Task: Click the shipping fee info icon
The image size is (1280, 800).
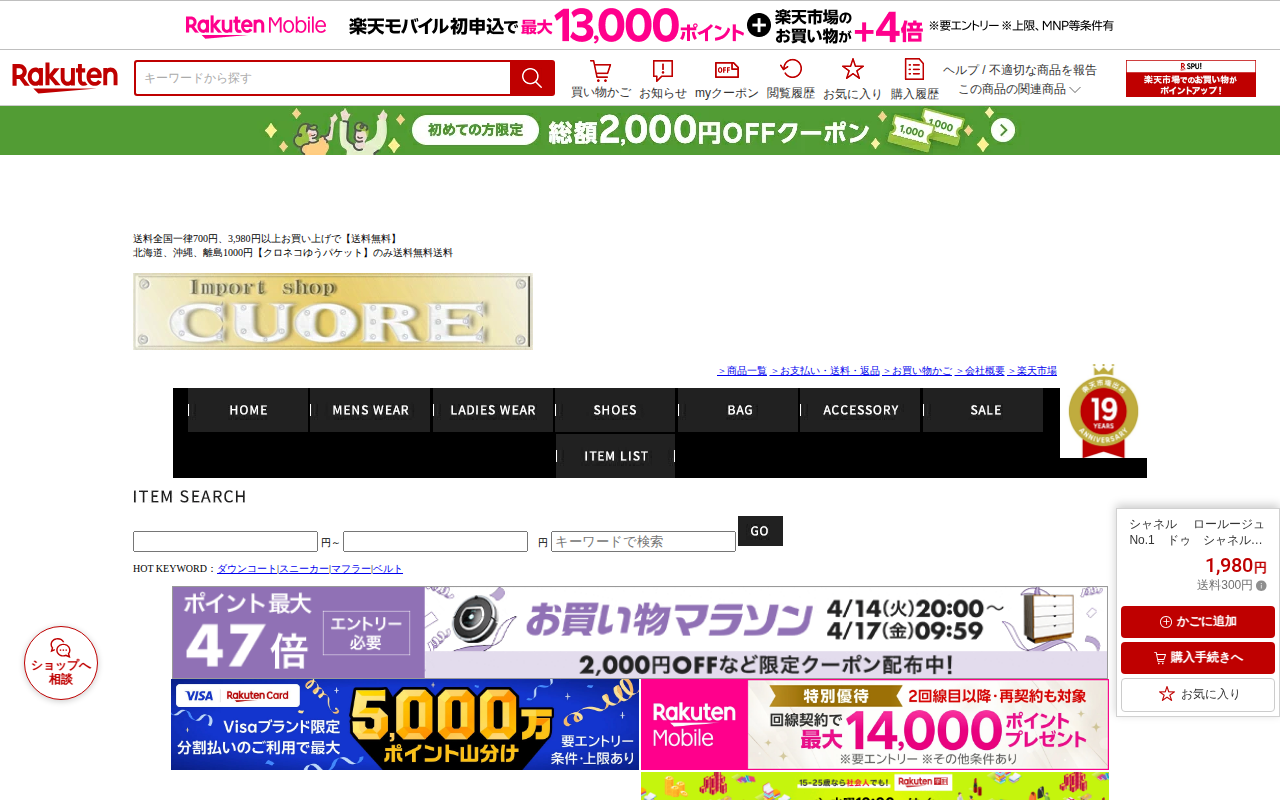Action: (1261, 586)
